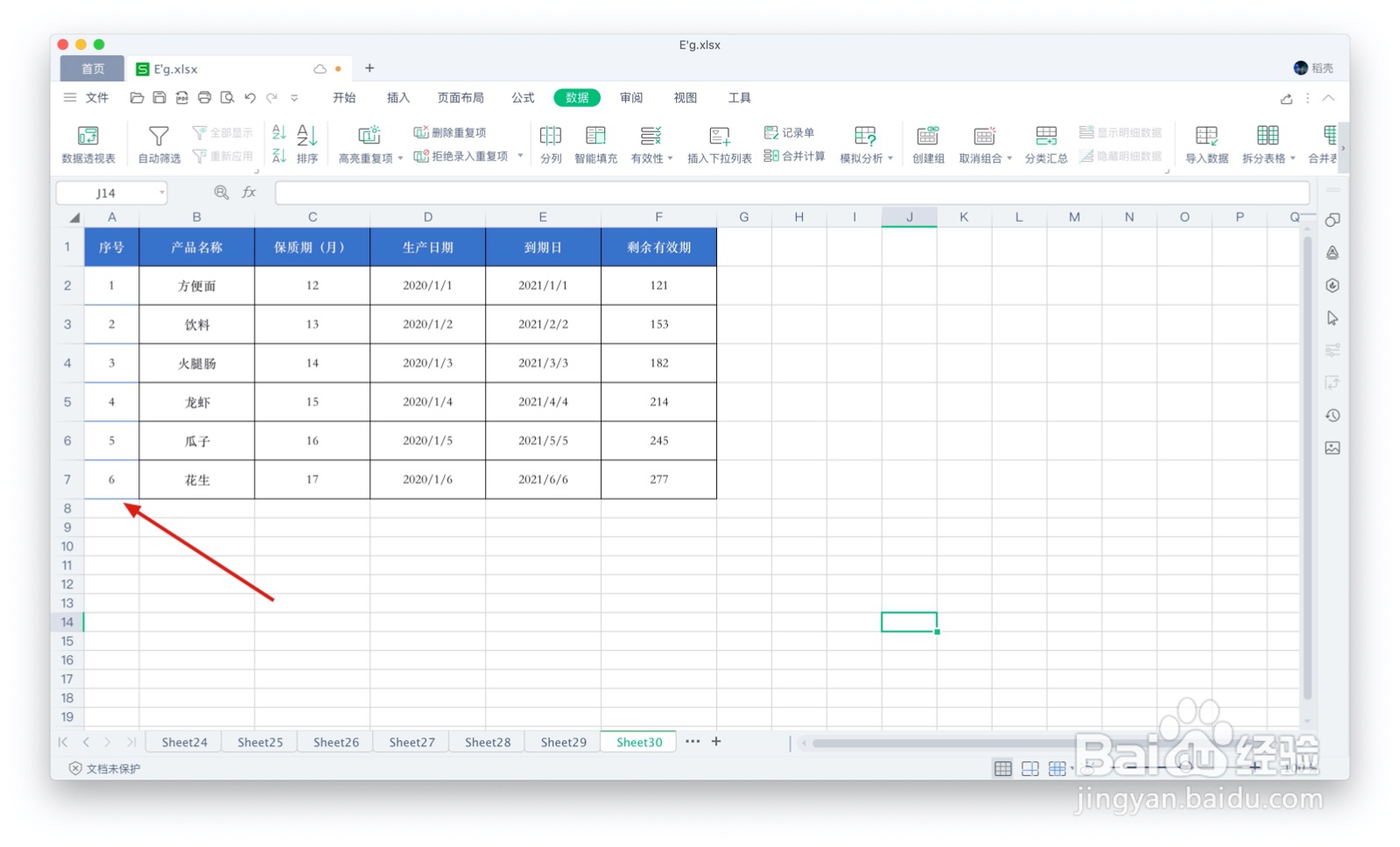Click 分类汇总 subtotal
Viewport: 1400px width, 847px height.
[1046, 145]
